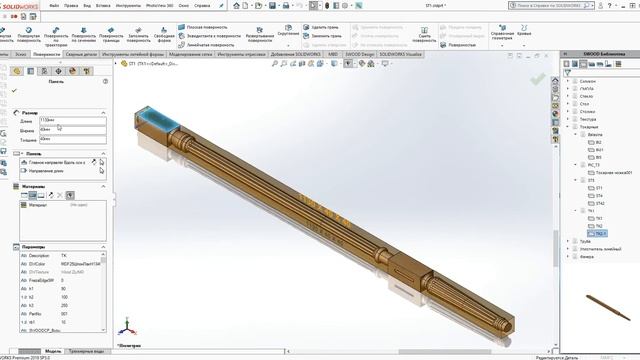The image size is (640, 360).
Task: Click the parameters list vertical scrollbar
Action: point(103,292)
